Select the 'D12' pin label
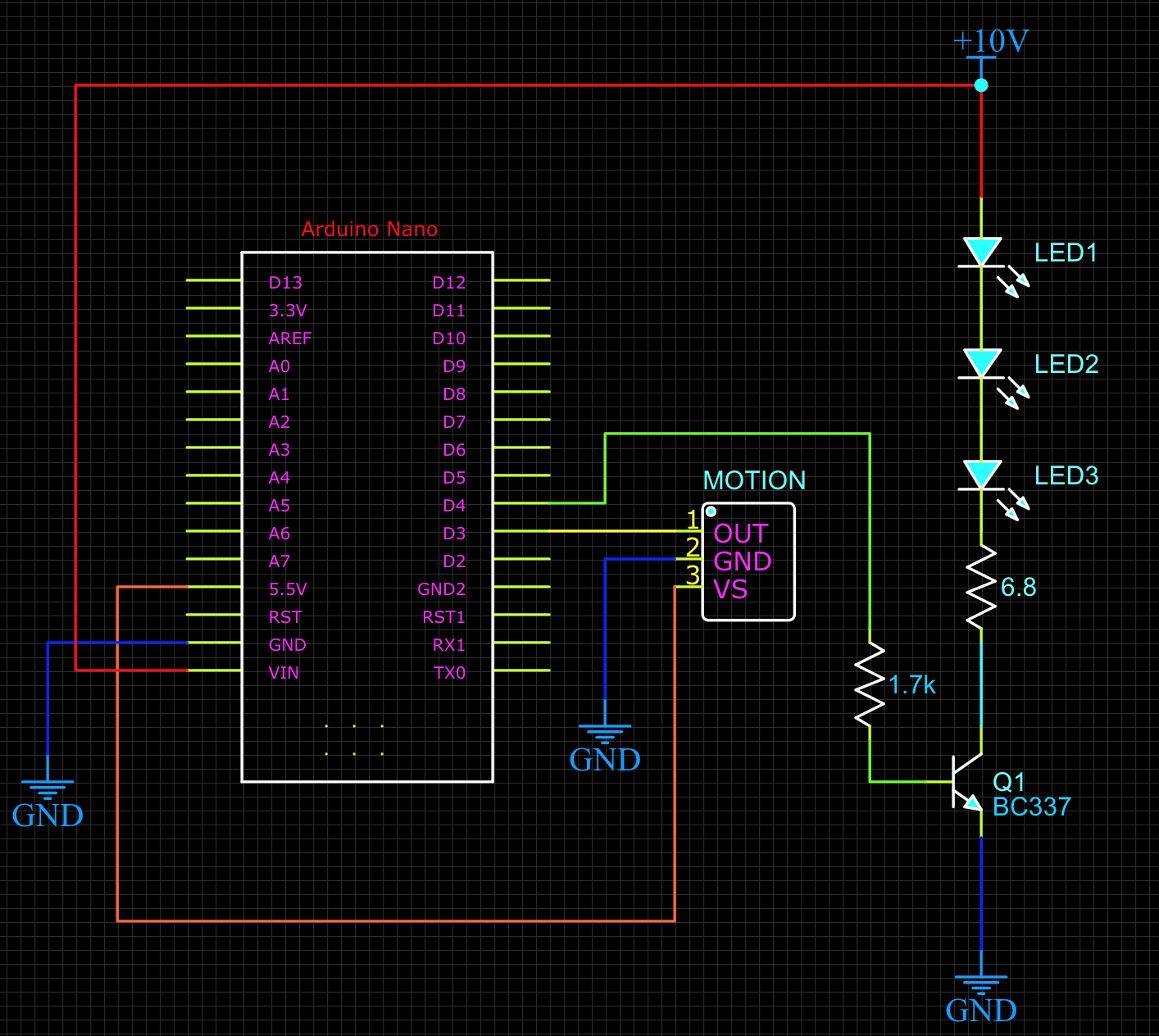 click(449, 283)
